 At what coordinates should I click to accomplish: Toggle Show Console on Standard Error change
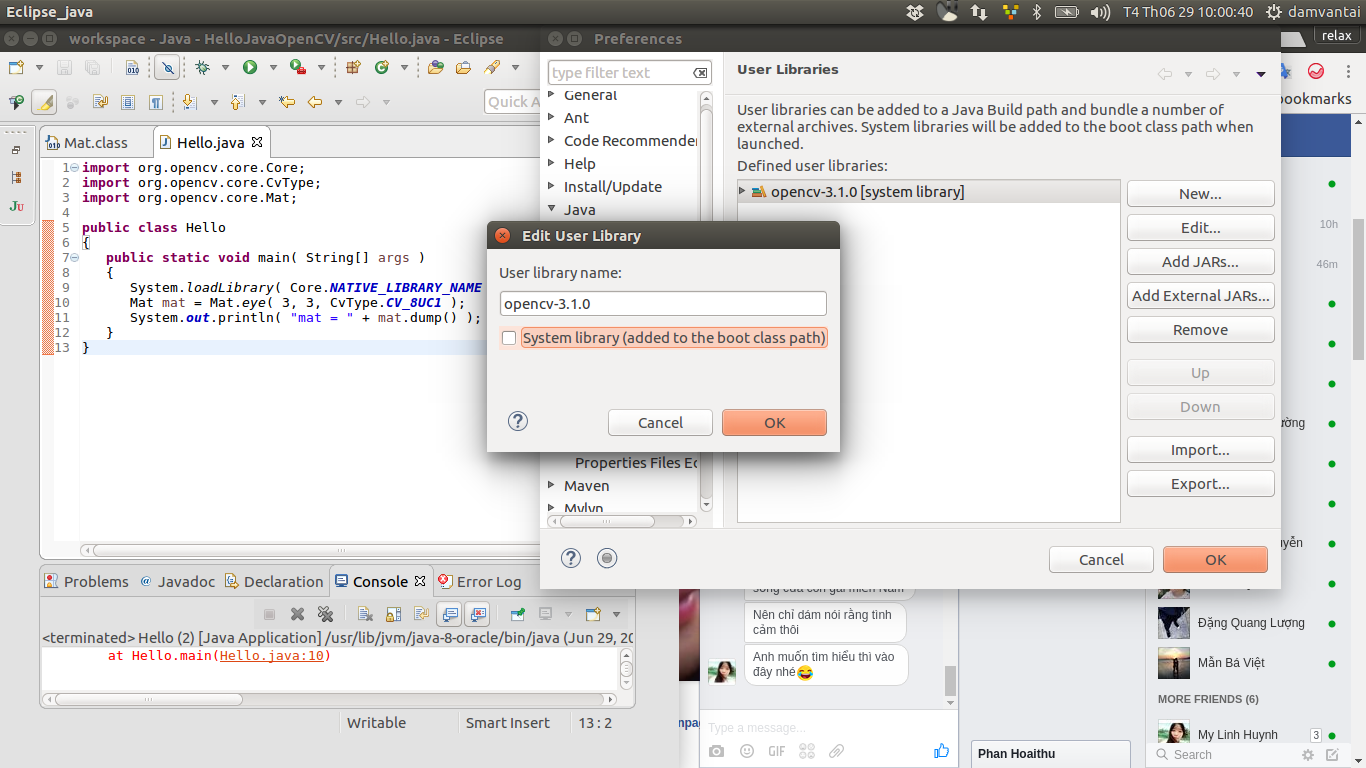pyautogui.click(x=477, y=614)
